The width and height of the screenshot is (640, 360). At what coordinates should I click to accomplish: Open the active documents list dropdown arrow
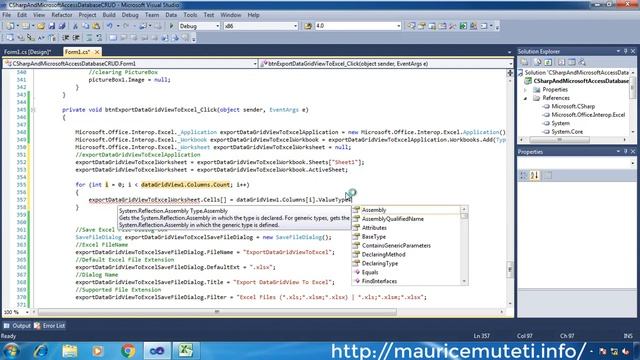point(509,52)
